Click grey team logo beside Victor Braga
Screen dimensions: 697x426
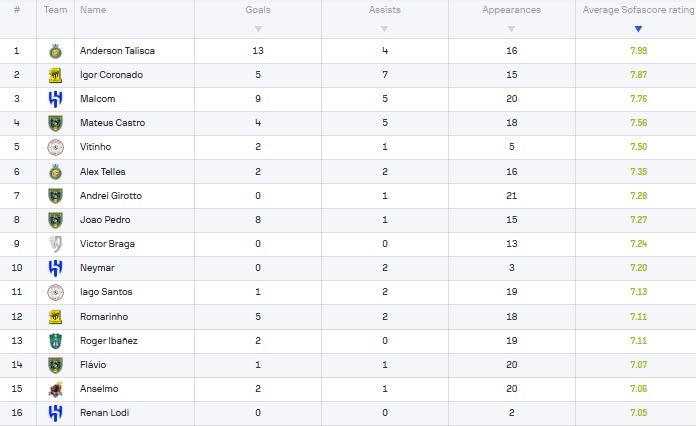point(55,244)
